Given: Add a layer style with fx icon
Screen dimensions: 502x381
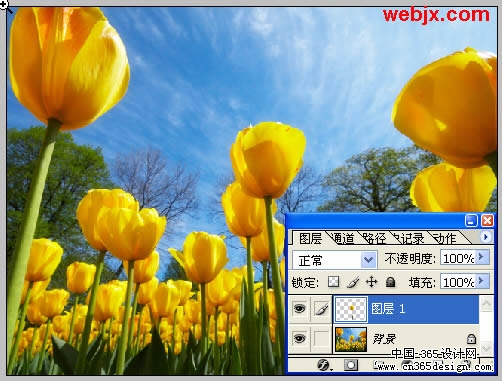Looking at the screenshot, I should point(324,365).
